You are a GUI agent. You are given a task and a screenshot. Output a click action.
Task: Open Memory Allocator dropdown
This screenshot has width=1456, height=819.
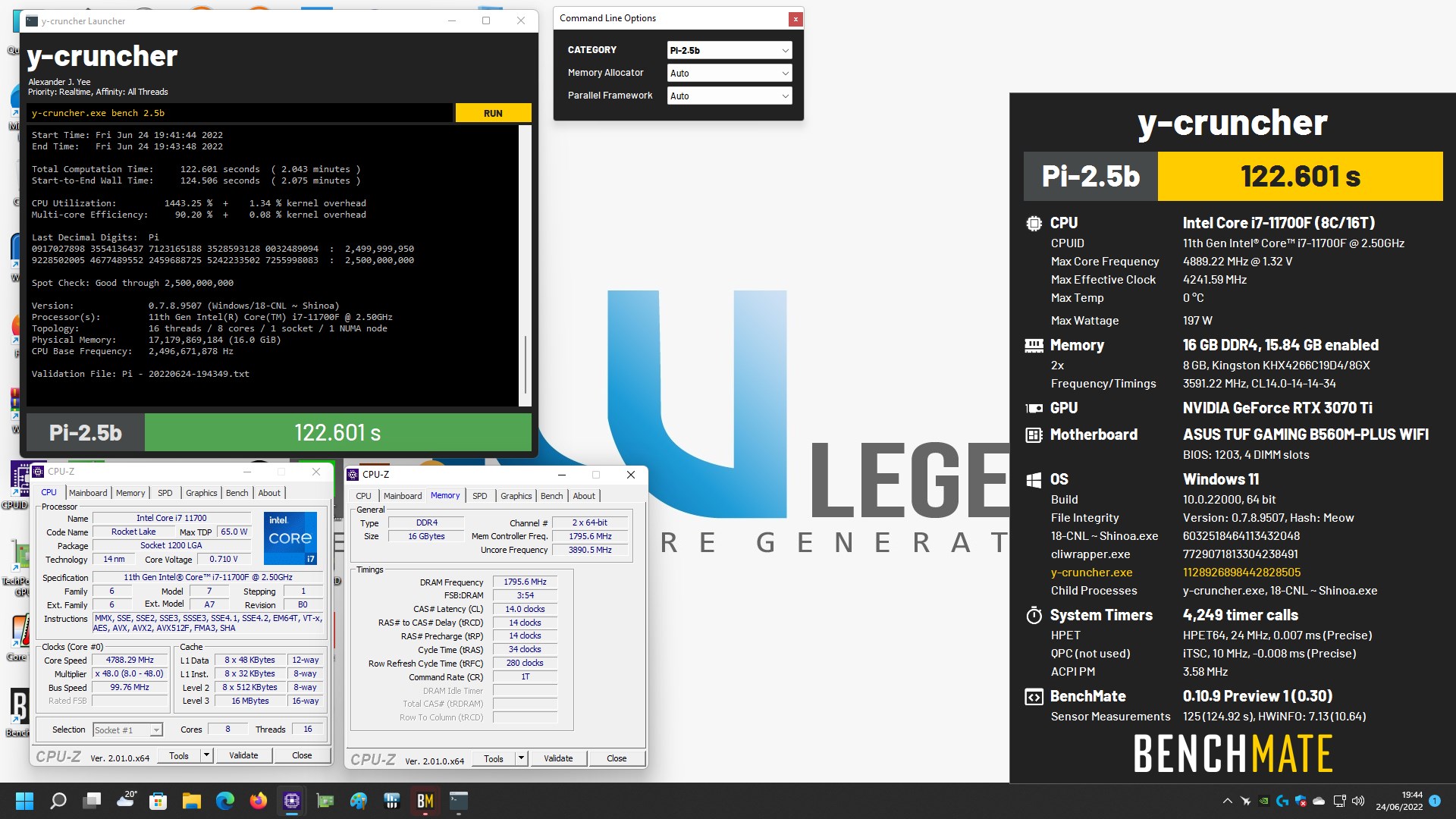tap(730, 73)
